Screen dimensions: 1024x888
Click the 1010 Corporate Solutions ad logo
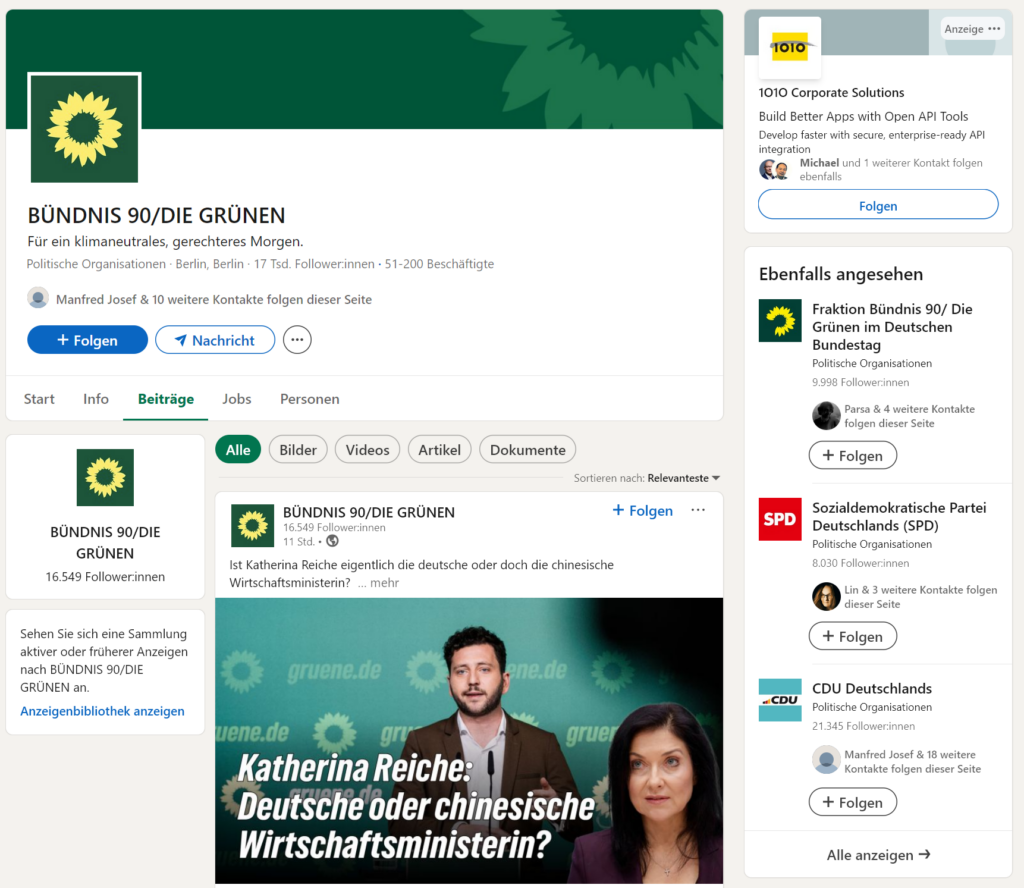(x=789, y=47)
